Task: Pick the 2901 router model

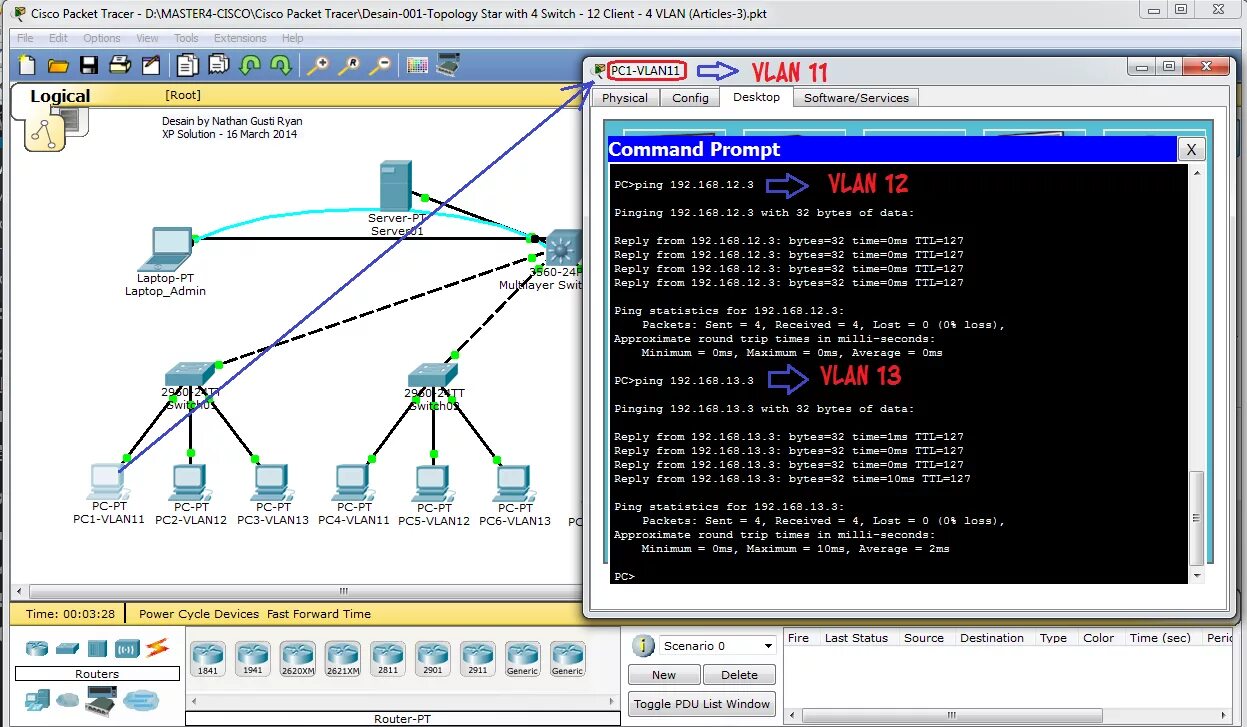Action: [433, 659]
